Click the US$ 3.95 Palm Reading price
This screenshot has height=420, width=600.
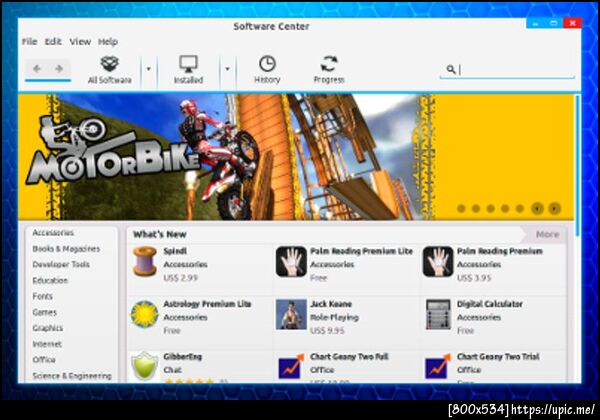coord(474,278)
